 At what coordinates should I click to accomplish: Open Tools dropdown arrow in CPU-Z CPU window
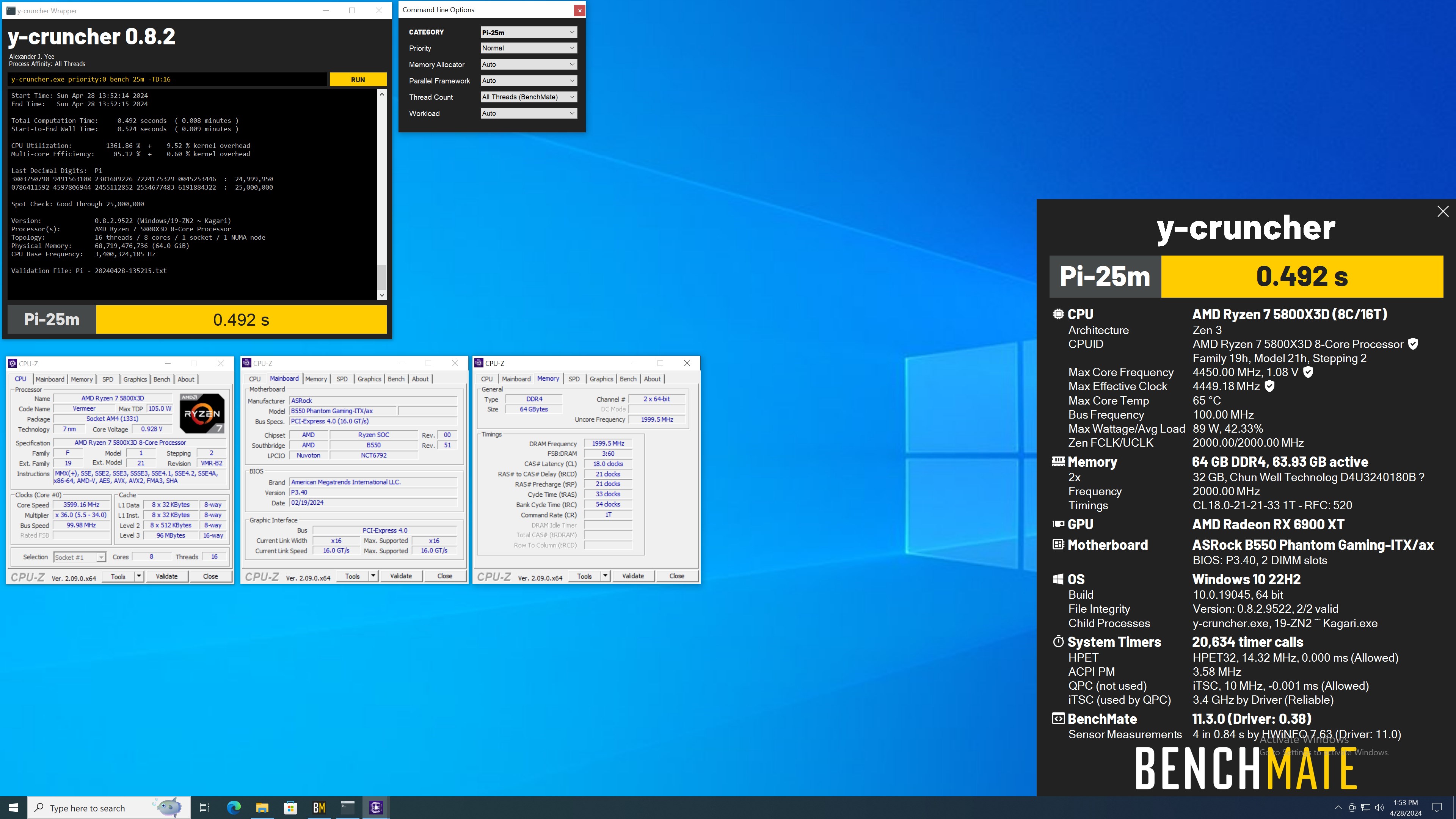[138, 576]
